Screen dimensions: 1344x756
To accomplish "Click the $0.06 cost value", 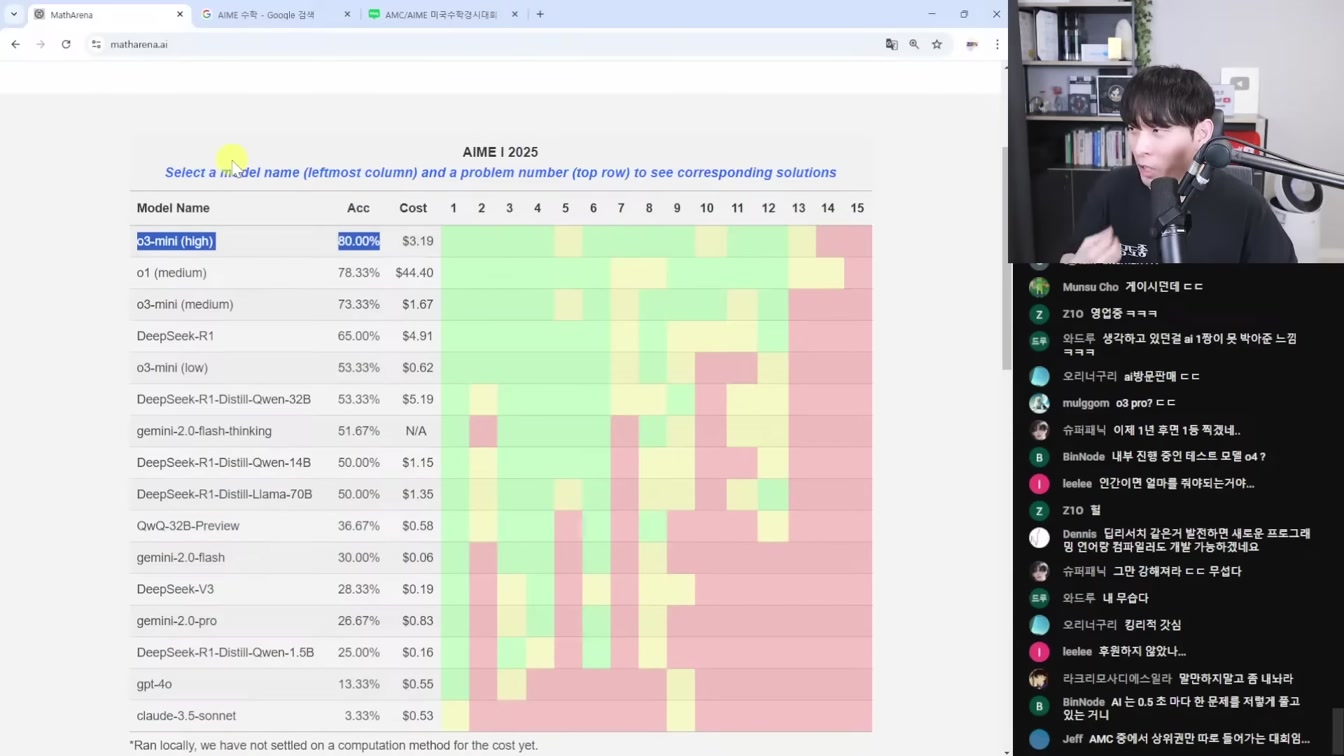I will (418, 558).
